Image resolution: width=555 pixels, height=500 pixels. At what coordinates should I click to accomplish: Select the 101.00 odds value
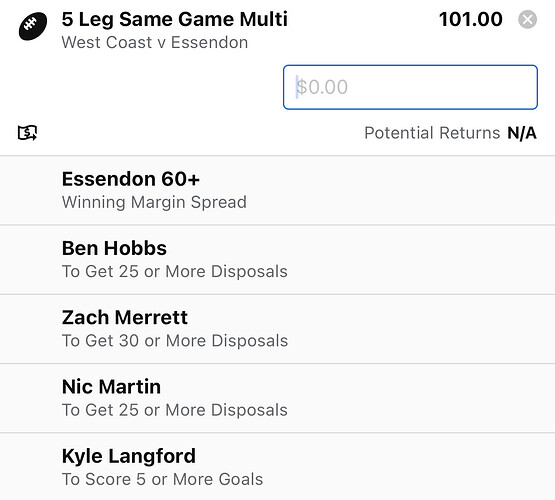coord(470,19)
